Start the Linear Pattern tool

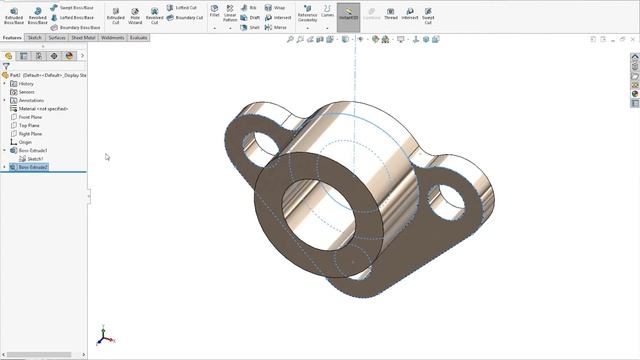point(230,13)
